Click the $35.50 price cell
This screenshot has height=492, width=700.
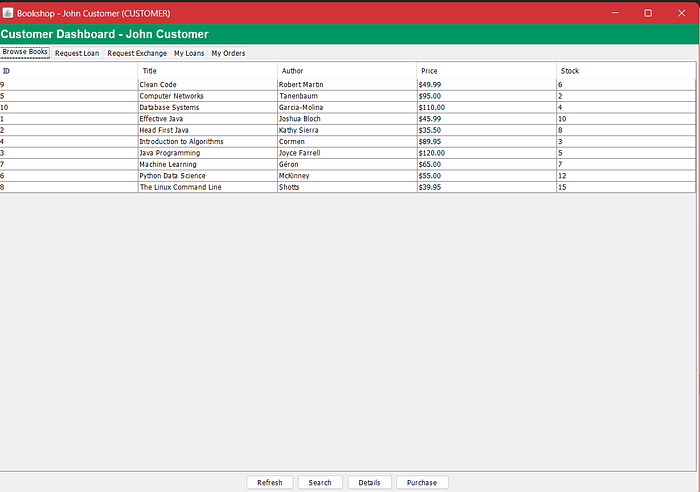coord(487,130)
